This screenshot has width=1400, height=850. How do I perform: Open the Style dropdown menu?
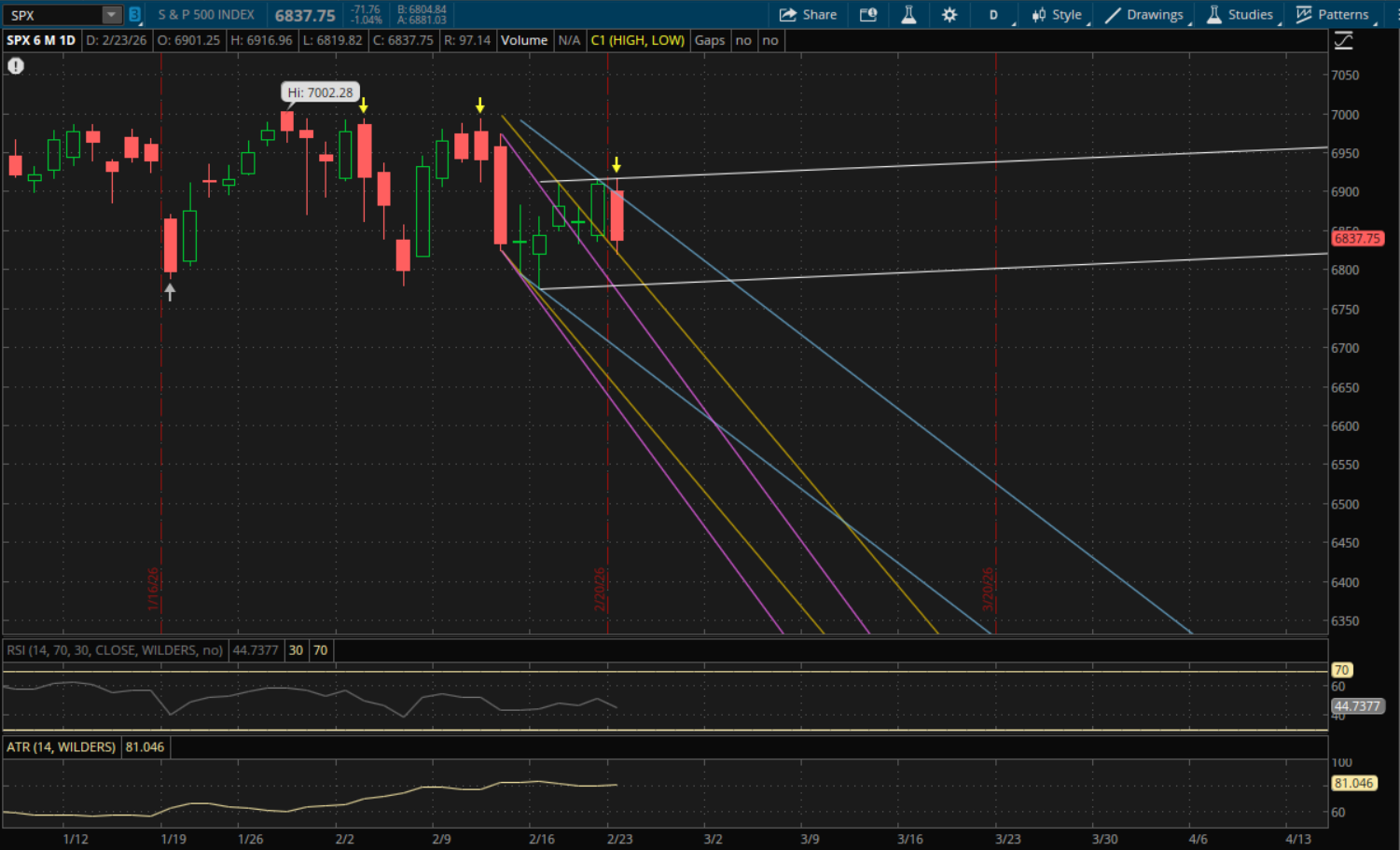pyautogui.click(x=1057, y=15)
